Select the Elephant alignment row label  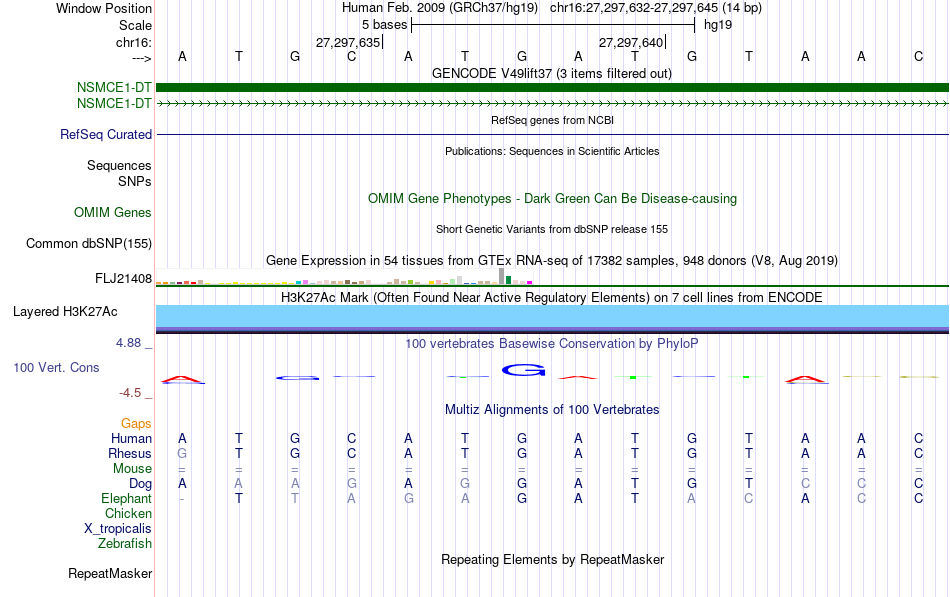click(x=126, y=498)
